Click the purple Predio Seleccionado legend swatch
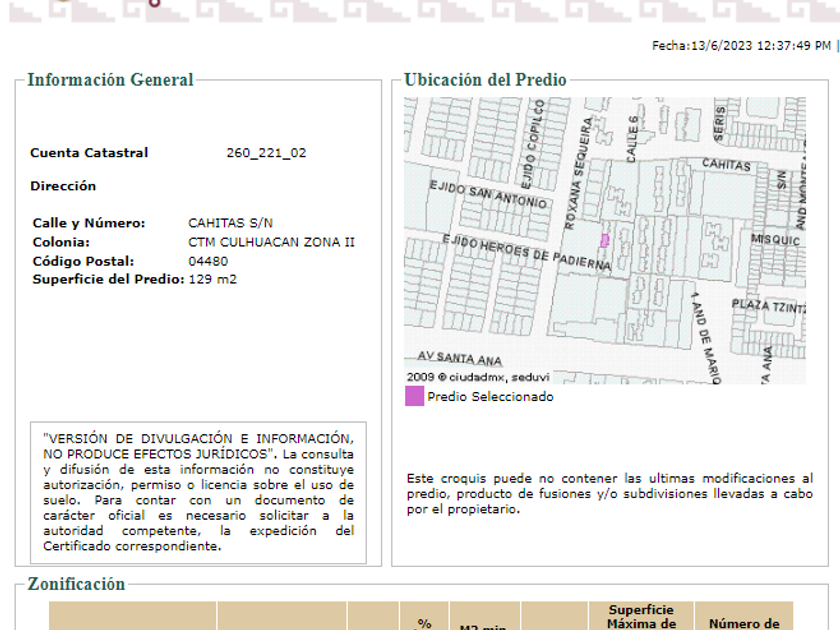This screenshot has width=840, height=630. (x=414, y=396)
